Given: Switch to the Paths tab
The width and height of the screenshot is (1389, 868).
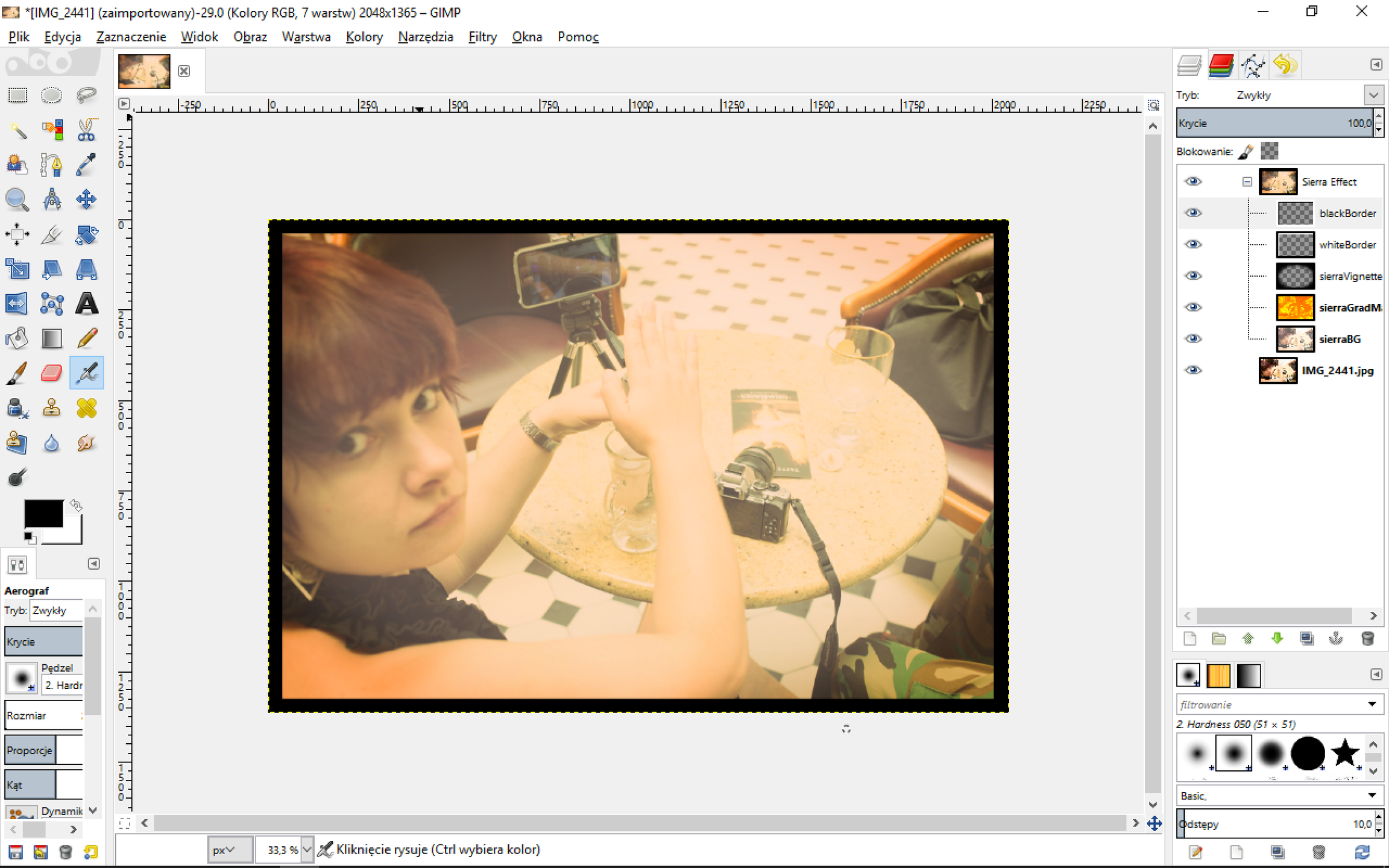Looking at the screenshot, I should tap(1253, 65).
